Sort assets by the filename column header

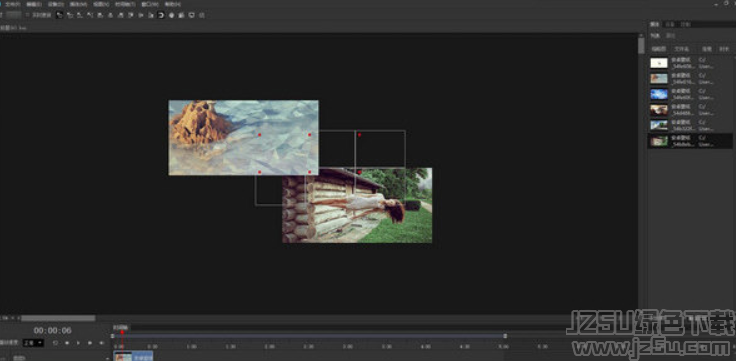click(x=682, y=49)
